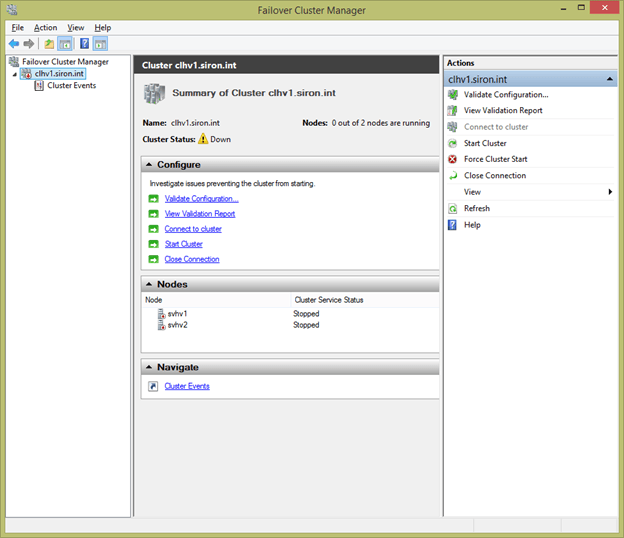Open the File menu
The width and height of the screenshot is (624, 538).
point(18,28)
